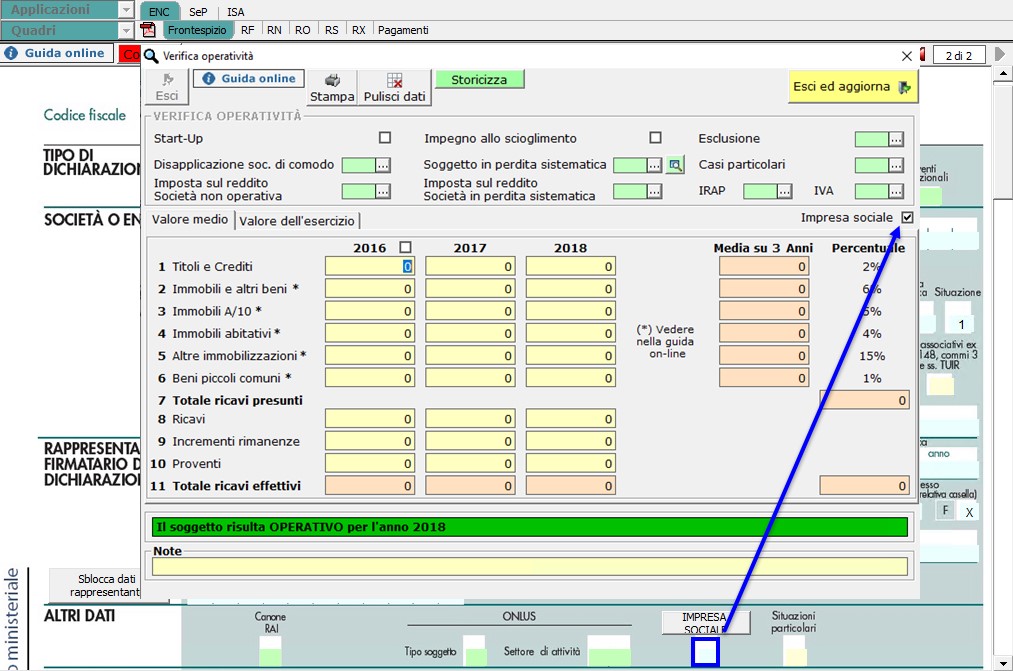Switch to the Valore medio tab

[x=190, y=220]
